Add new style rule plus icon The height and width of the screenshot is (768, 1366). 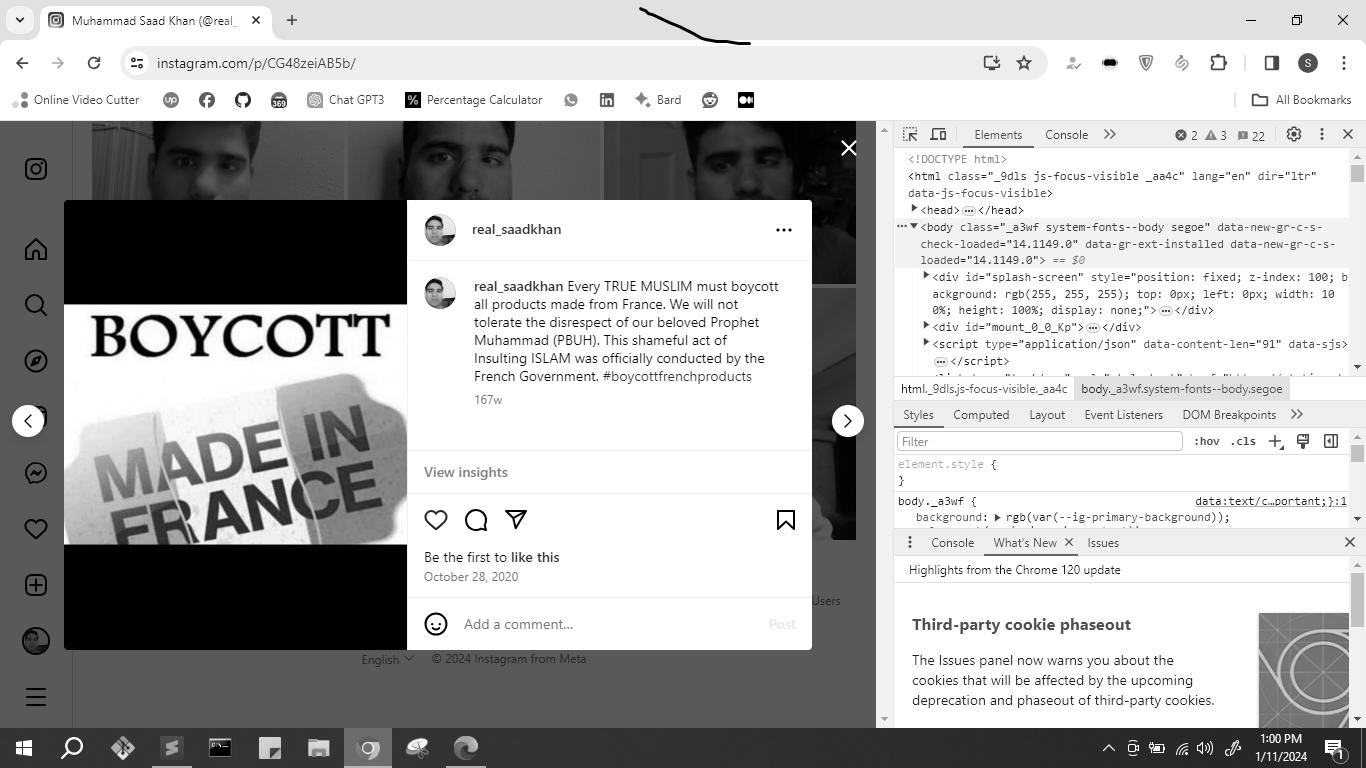(1276, 441)
